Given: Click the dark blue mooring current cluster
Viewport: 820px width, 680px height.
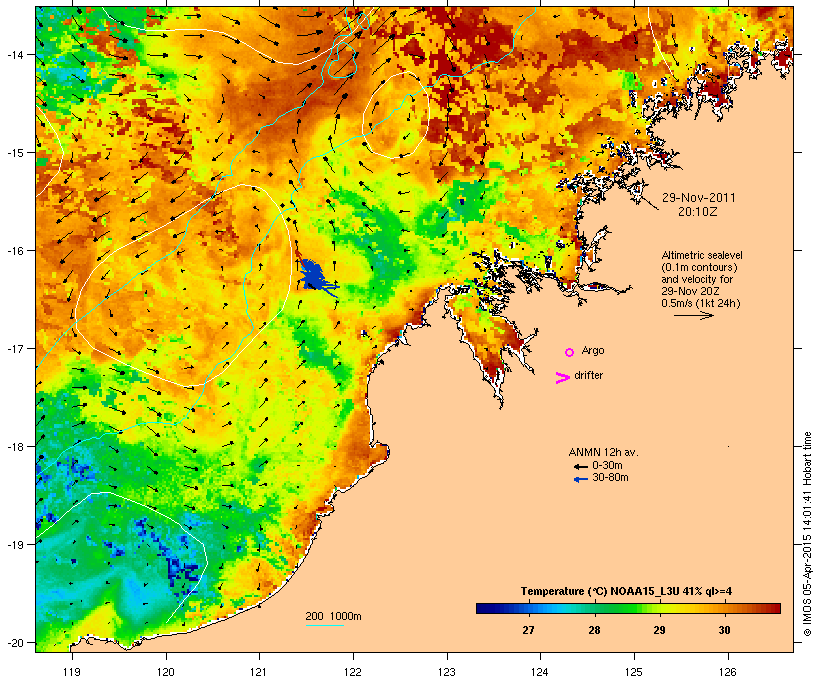Looking at the screenshot, I should (x=315, y=276).
